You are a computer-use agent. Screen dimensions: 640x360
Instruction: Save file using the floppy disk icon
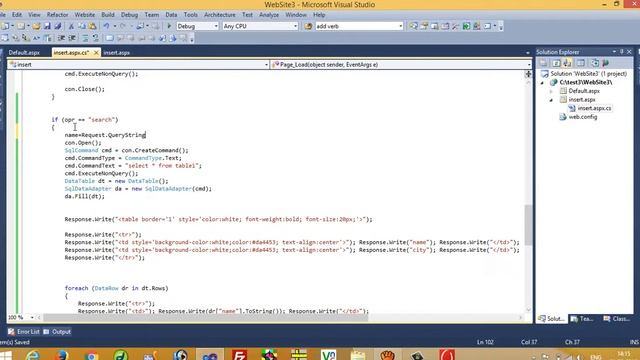47,26
